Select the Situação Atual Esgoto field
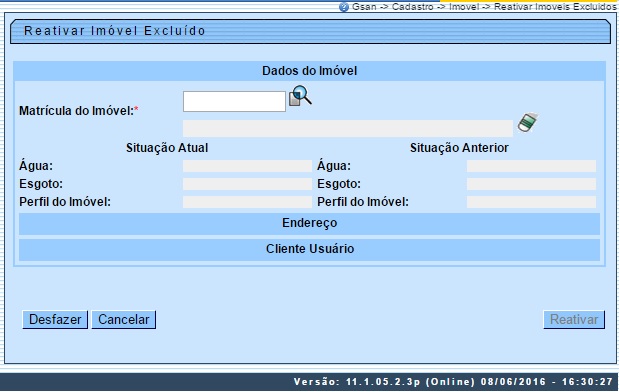This screenshot has height=392, width=619. [x=247, y=184]
